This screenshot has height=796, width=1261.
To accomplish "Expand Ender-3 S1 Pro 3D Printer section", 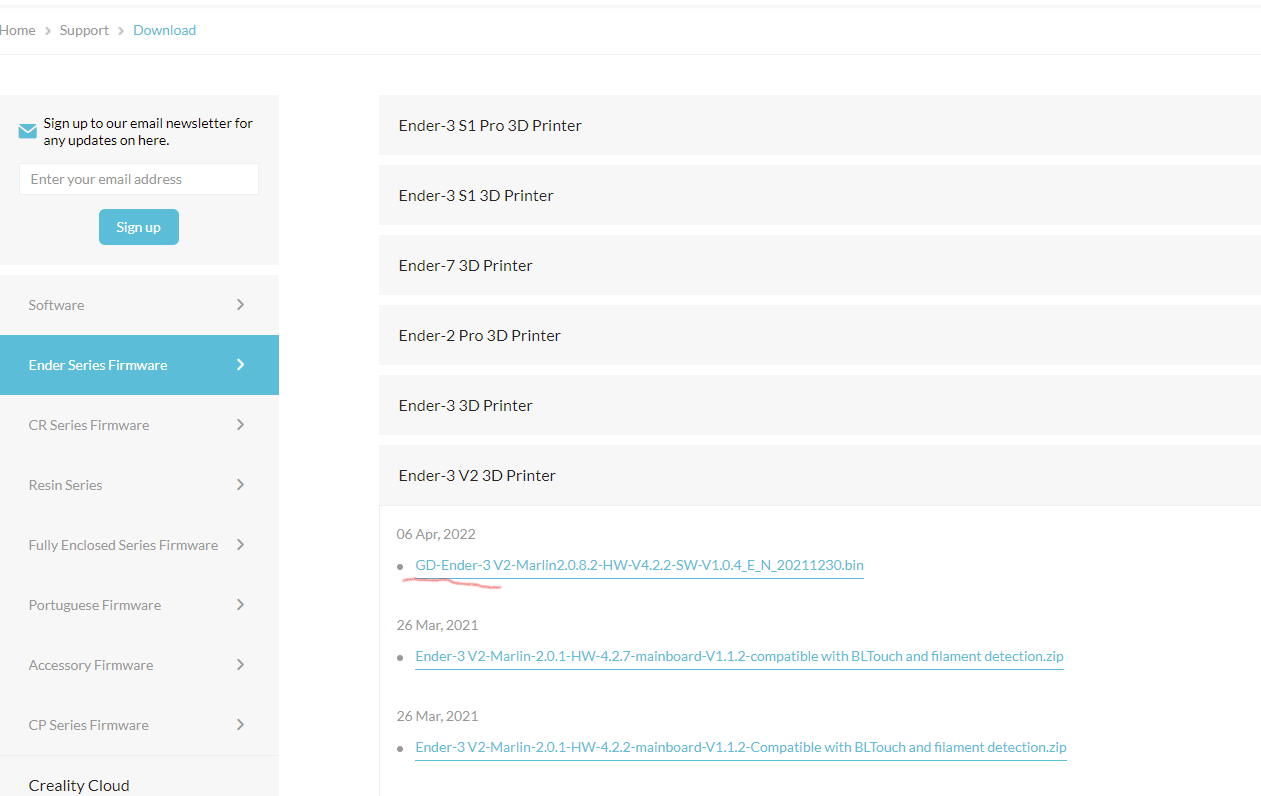I will (x=819, y=125).
